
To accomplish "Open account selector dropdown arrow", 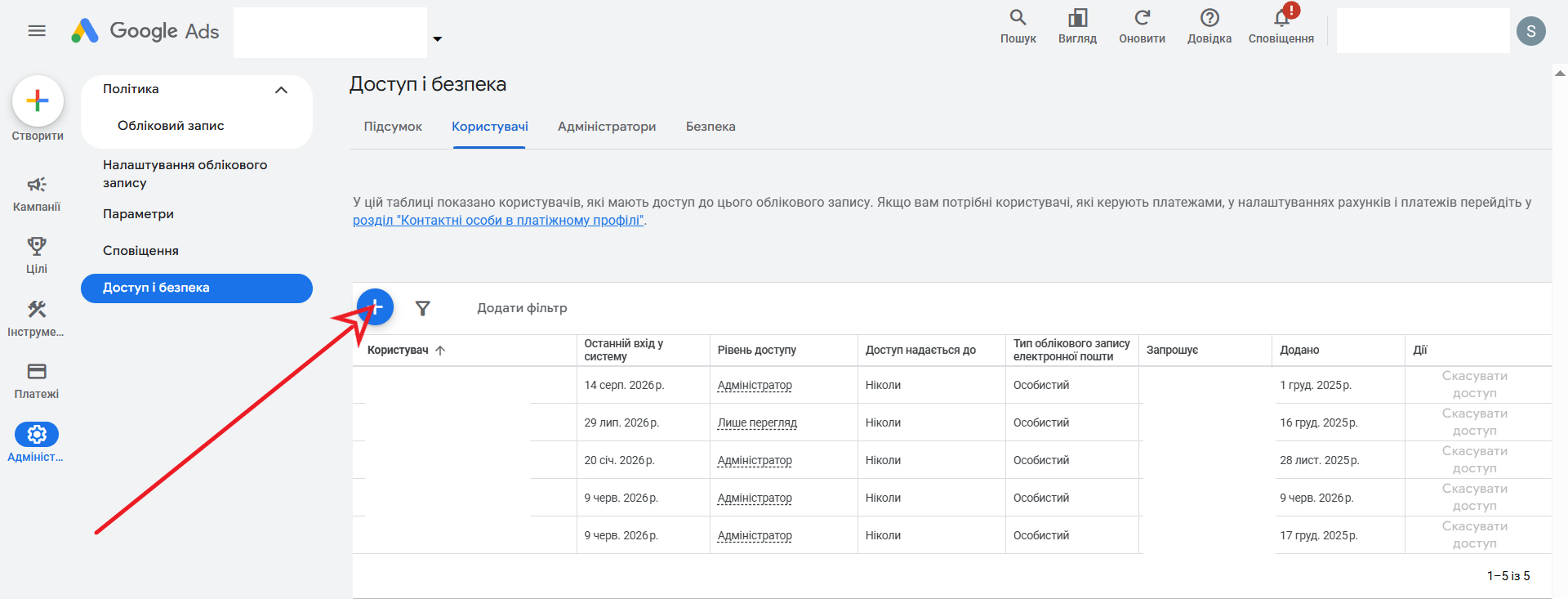I will point(438,38).
